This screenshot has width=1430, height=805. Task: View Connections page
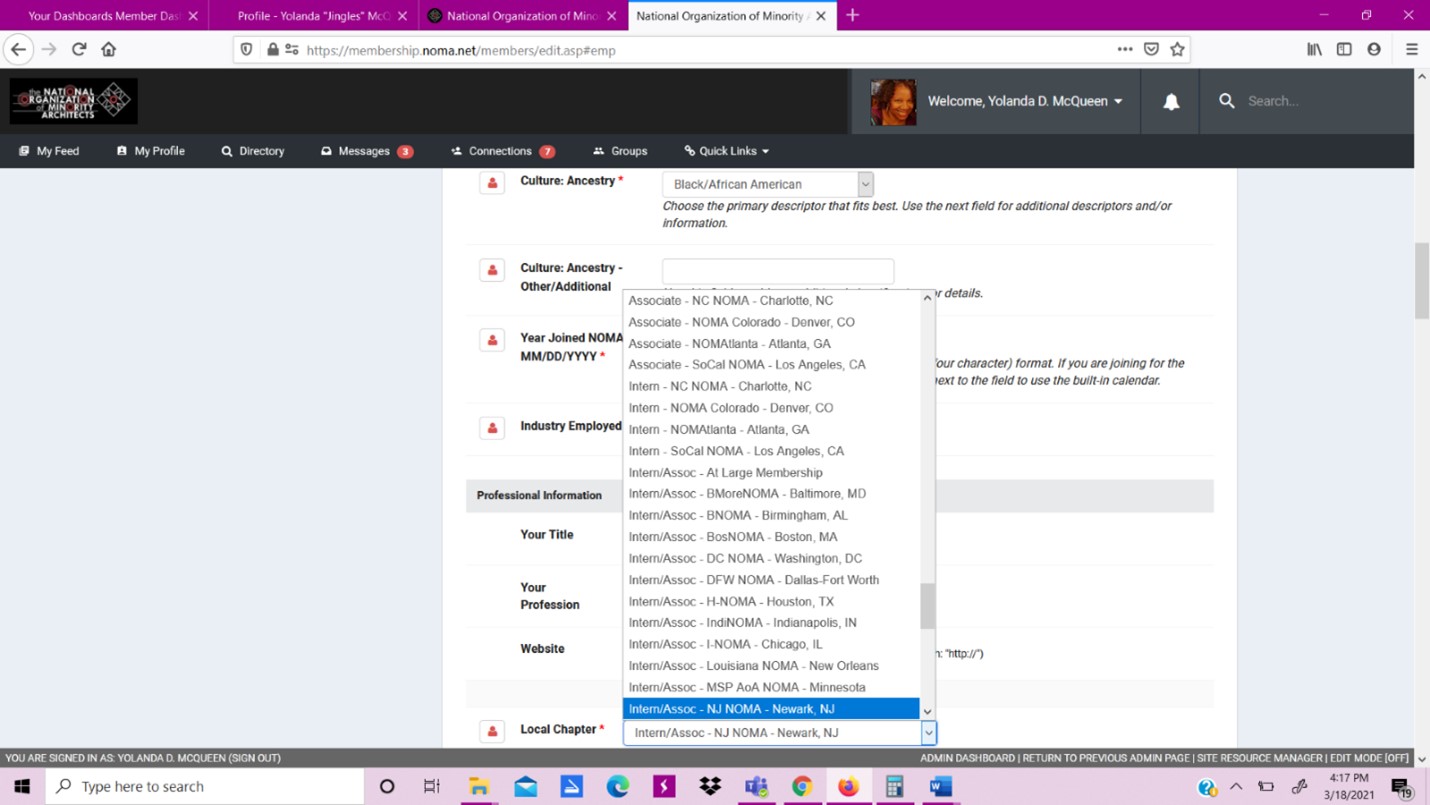click(x=502, y=151)
